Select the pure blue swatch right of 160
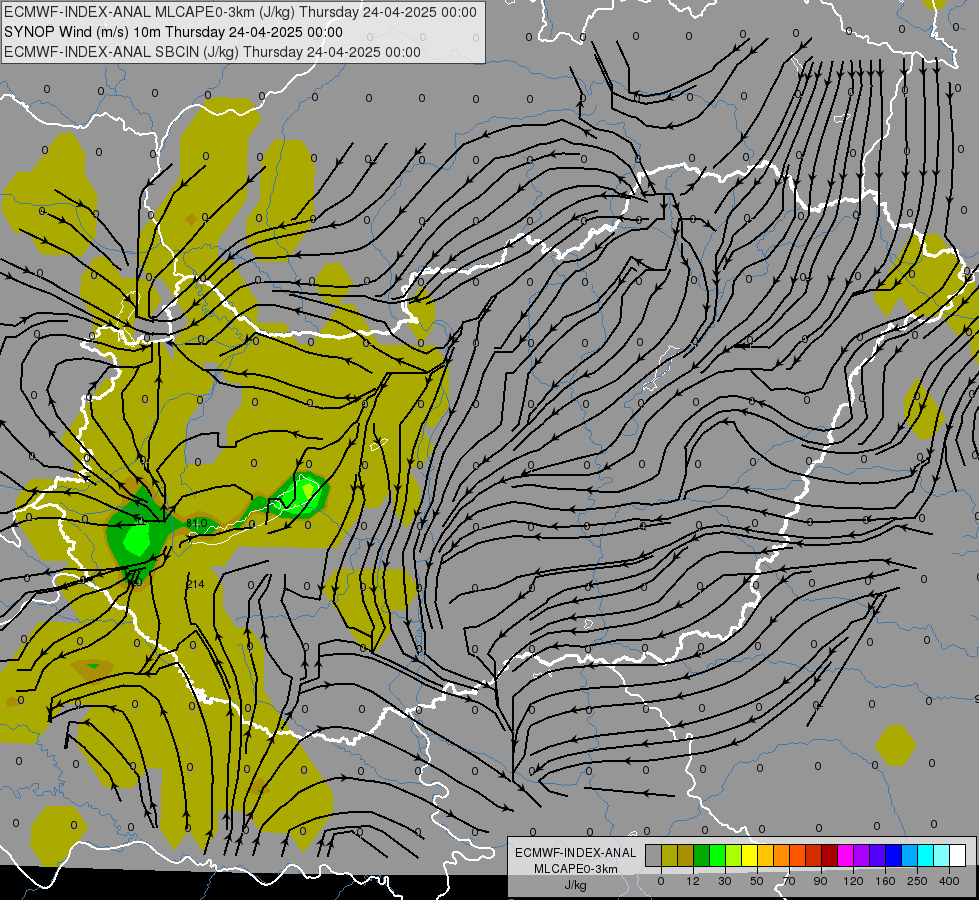This screenshot has width=979, height=900. 893,855
